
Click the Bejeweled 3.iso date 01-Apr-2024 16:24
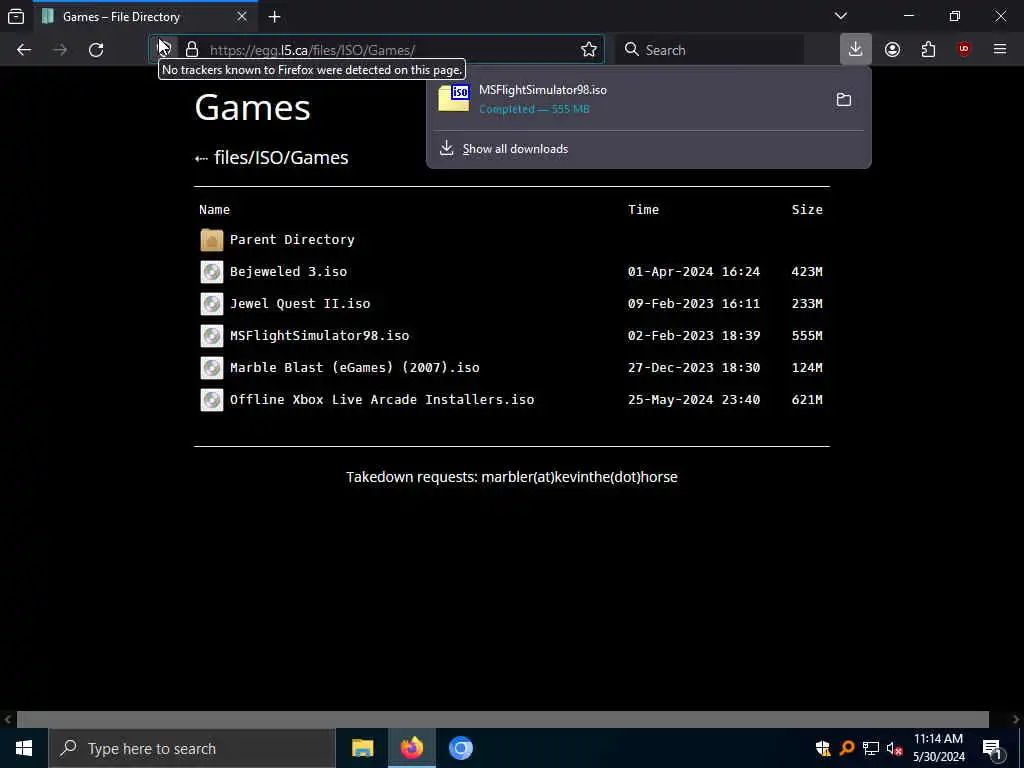click(x=694, y=272)
